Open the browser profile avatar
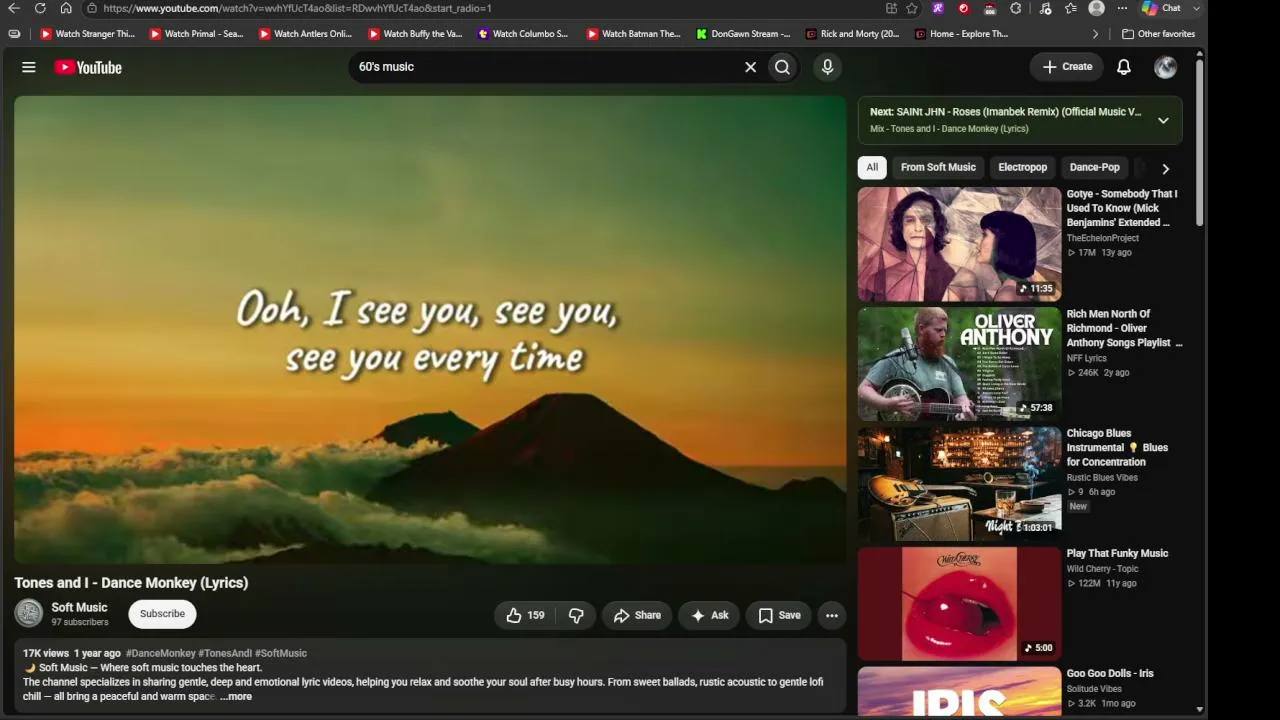The height and width of the screenshot is (720, 1280). point(1097,8)
